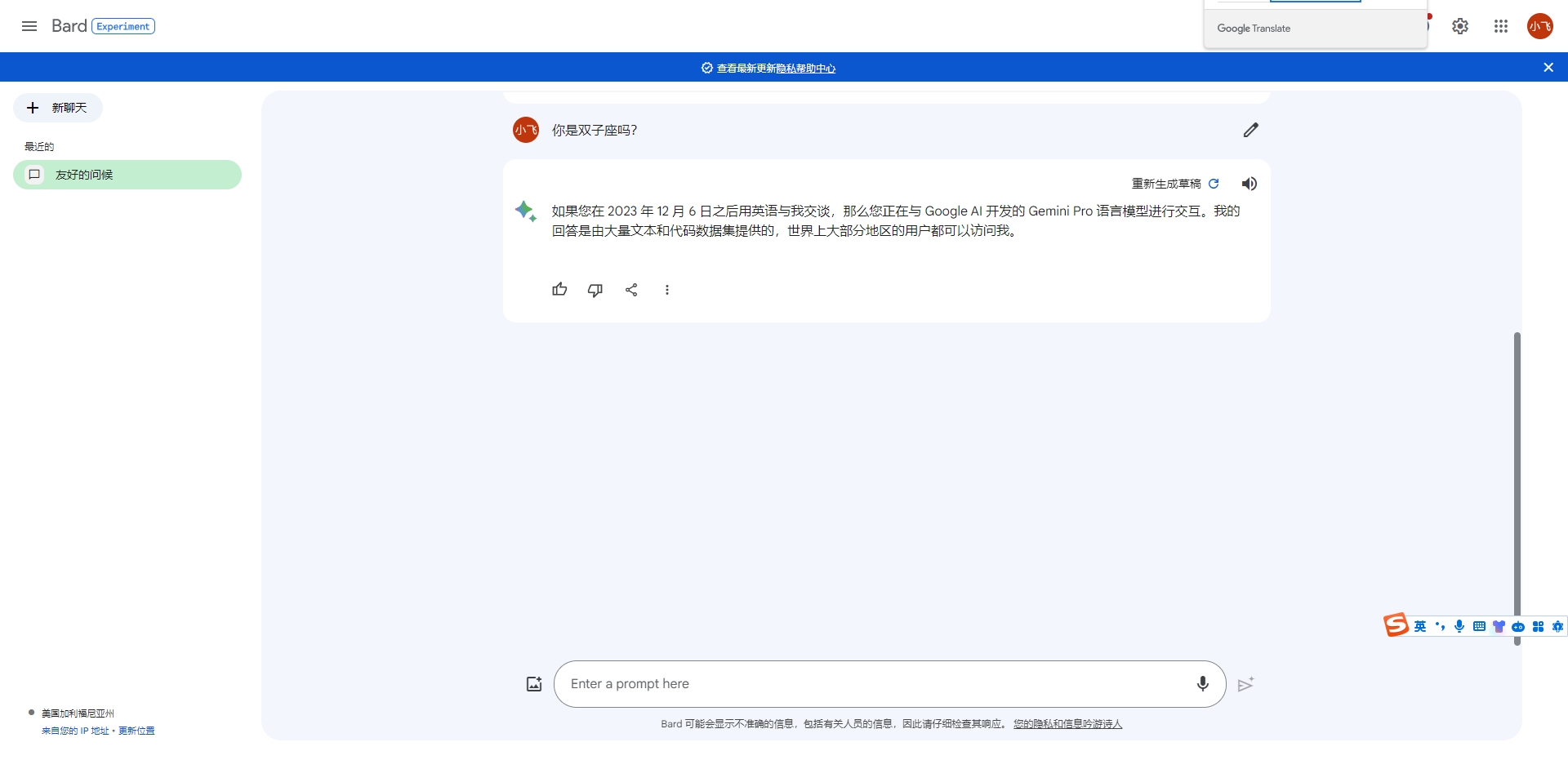This screenshot has width=1568, height=760.
Task: Click the 最近的 section label
Action: (x=39, y=147)
